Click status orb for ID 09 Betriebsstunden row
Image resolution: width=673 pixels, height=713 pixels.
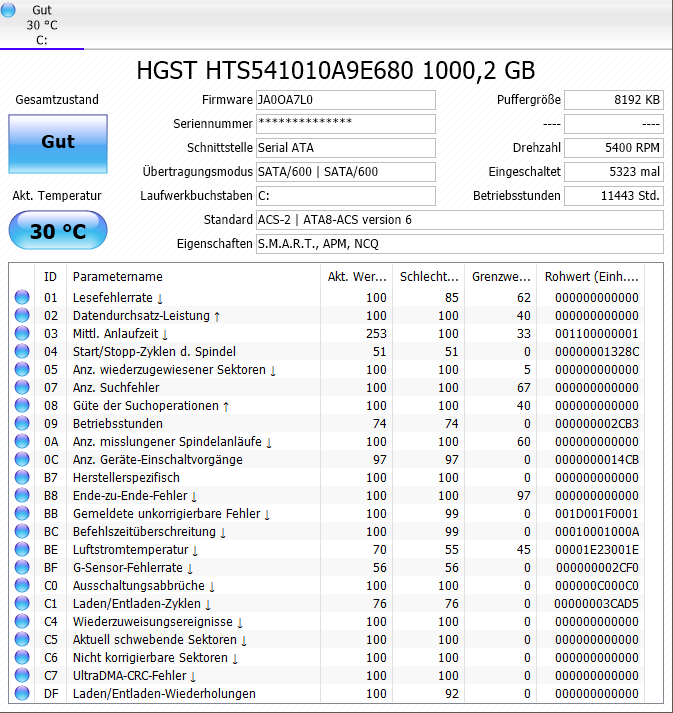coord(22,423)
